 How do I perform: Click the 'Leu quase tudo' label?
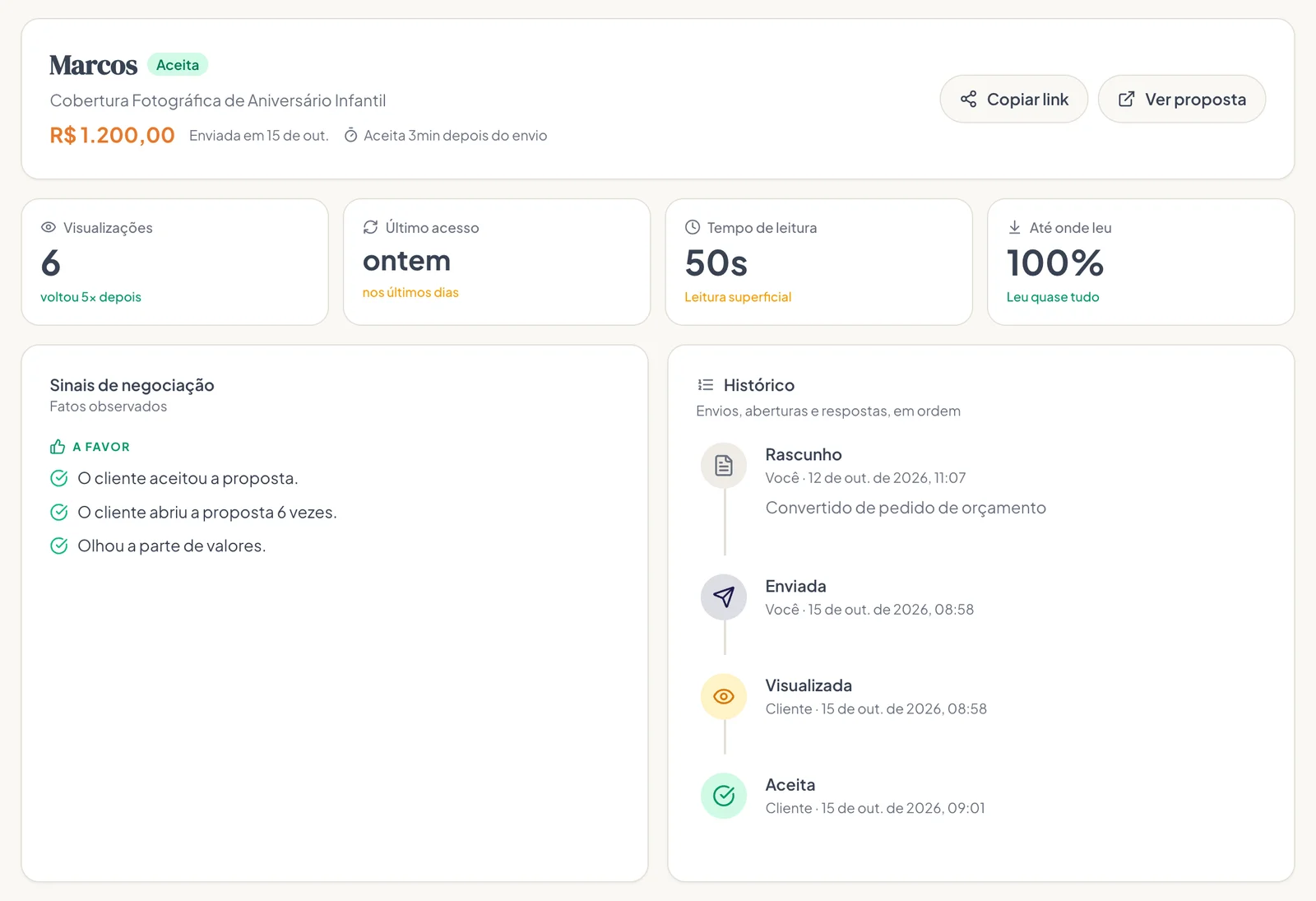tap(1053, 297)
